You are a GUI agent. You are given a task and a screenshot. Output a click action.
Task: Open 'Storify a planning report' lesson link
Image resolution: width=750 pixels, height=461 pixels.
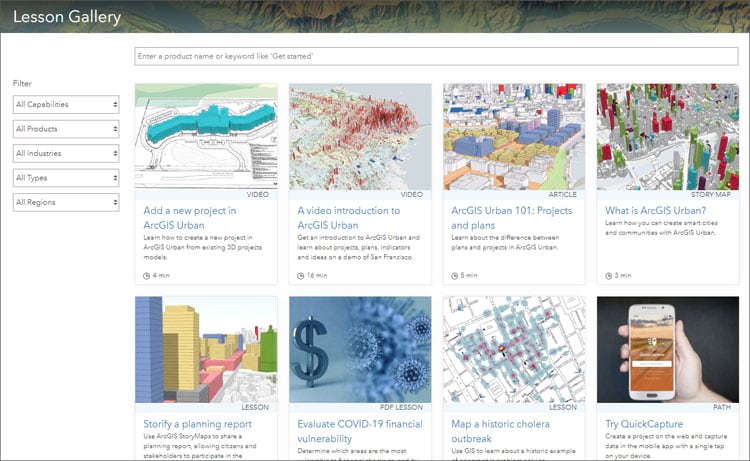point(198,424)
